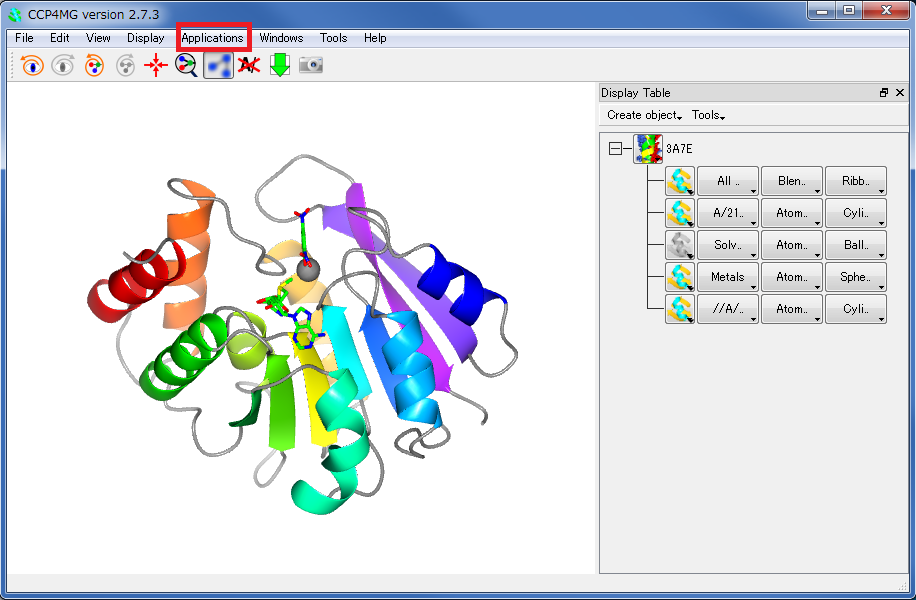Screen dimensions: 916x600
Task: Click the 3A7E model icon
Action: (x=648, y=149)
